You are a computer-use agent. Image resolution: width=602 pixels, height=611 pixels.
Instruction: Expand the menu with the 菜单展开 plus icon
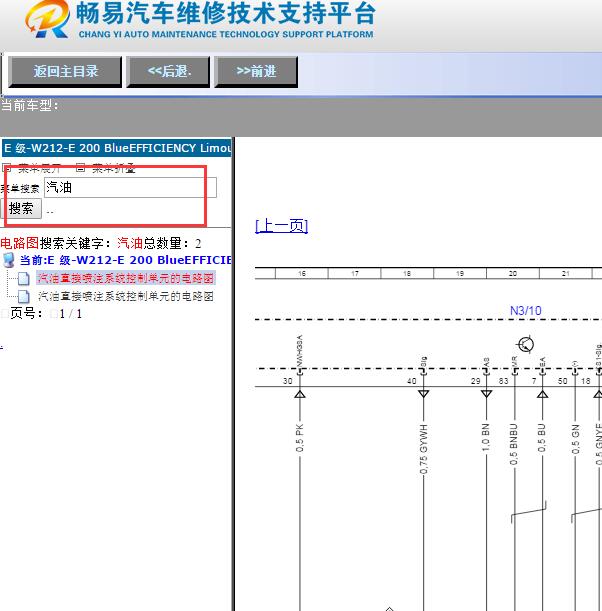click(x=7, y=168)
